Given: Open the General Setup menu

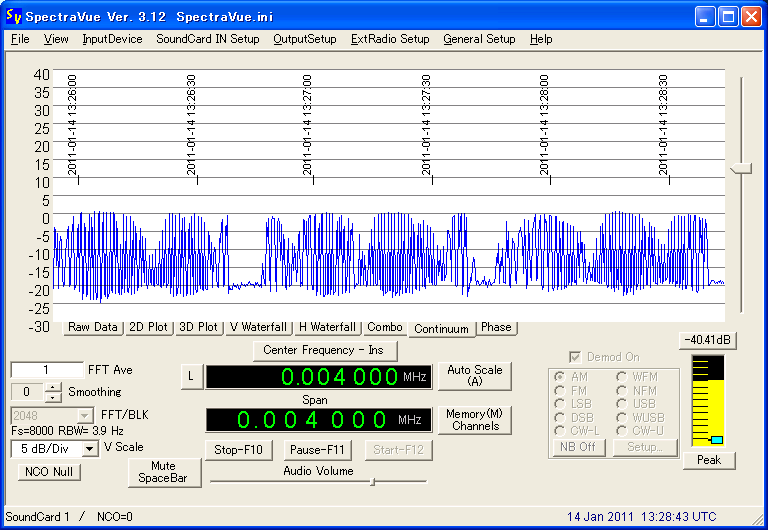Looking at the screenshot, I should [x=479, y=39].
